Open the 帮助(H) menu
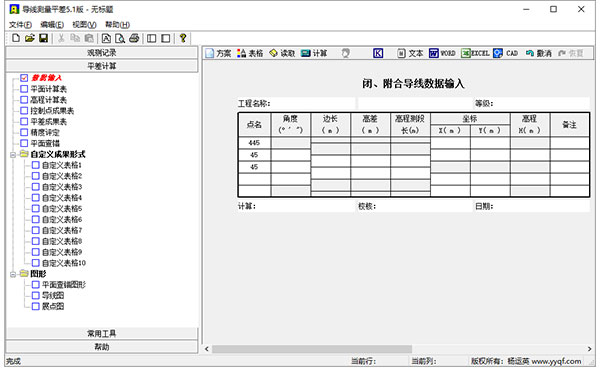The height and width of the screenshot is (371, 600). pyautogui.click(x=117, y=25)
